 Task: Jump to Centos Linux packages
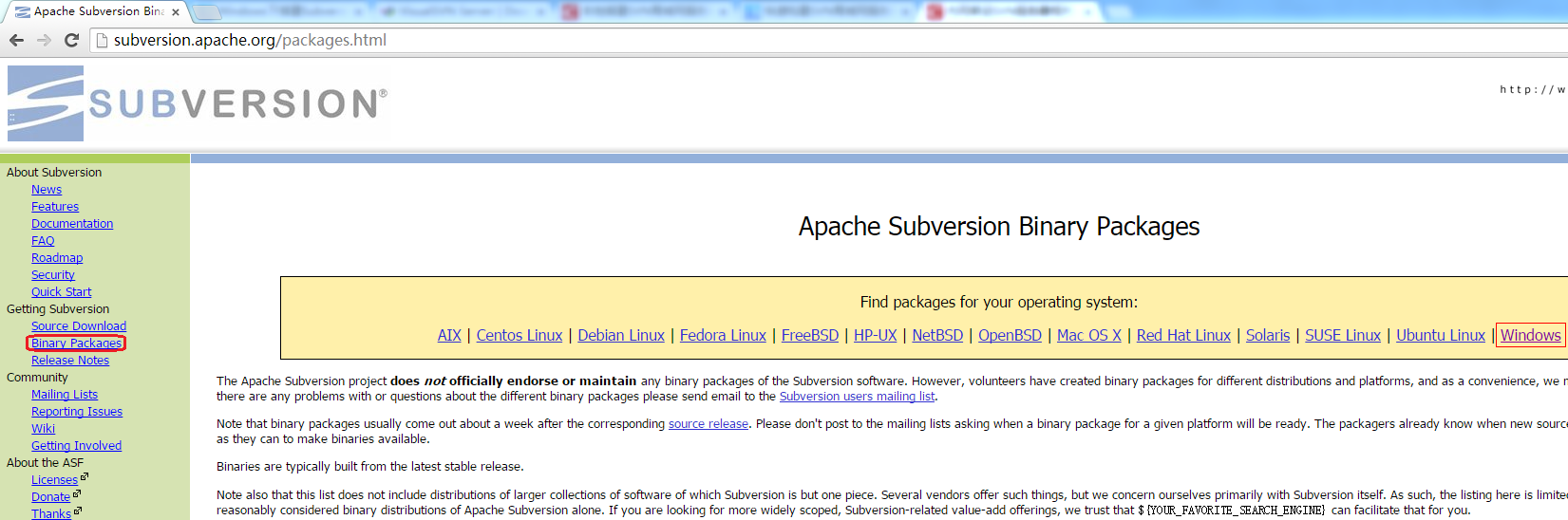520,336
